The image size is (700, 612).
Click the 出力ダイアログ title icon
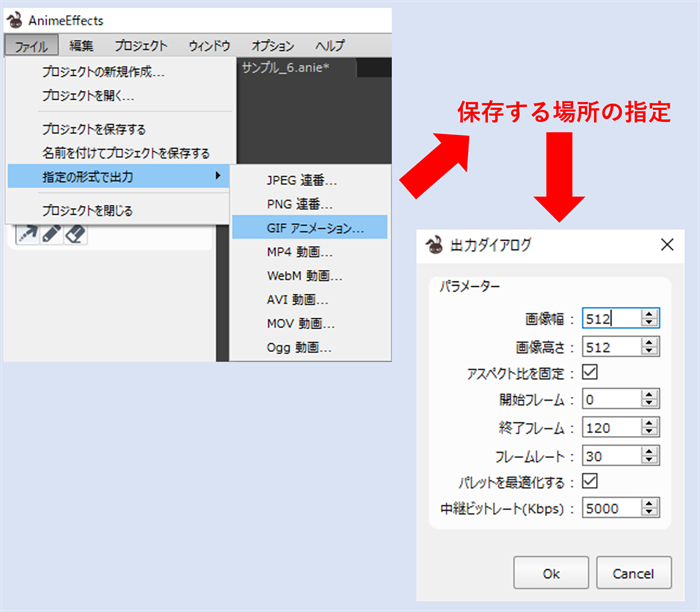pyautogui.click(x=434, y=245)
